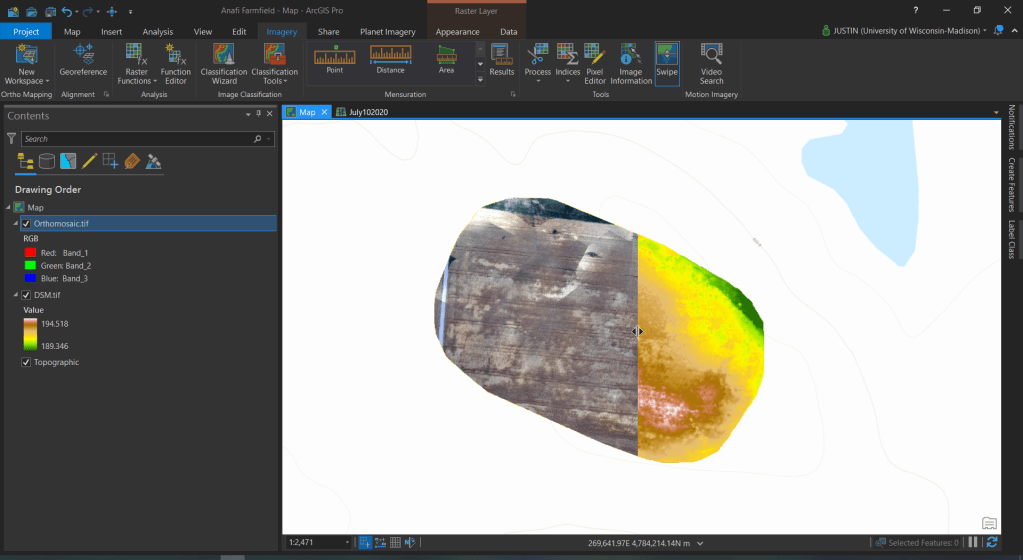Open the map scale dropdown
This screenshot has height=560, width=1023.
[x=347, y=542]
